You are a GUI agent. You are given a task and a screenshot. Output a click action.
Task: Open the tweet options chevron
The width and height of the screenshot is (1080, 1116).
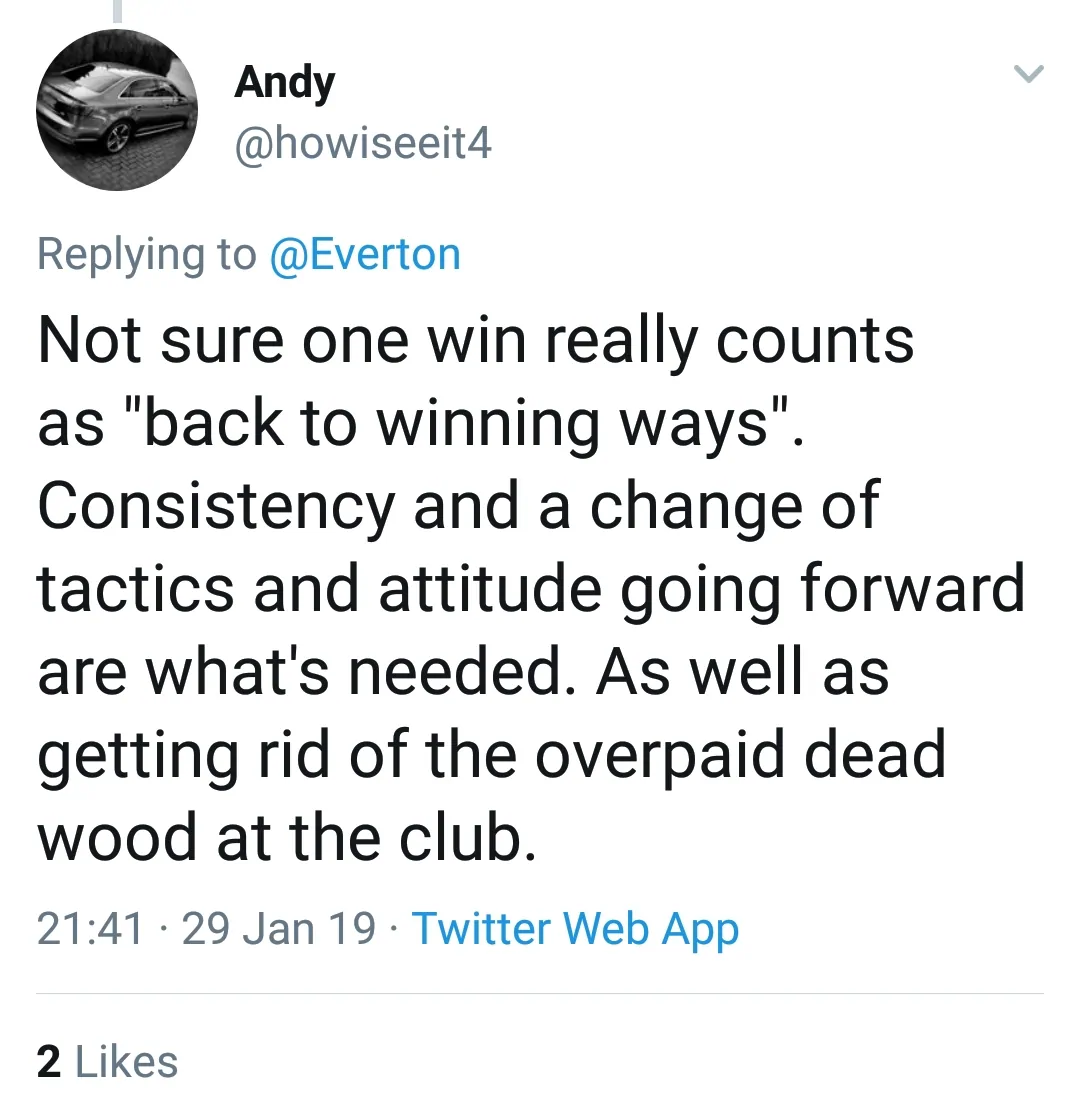click(x=1028, y=74)
